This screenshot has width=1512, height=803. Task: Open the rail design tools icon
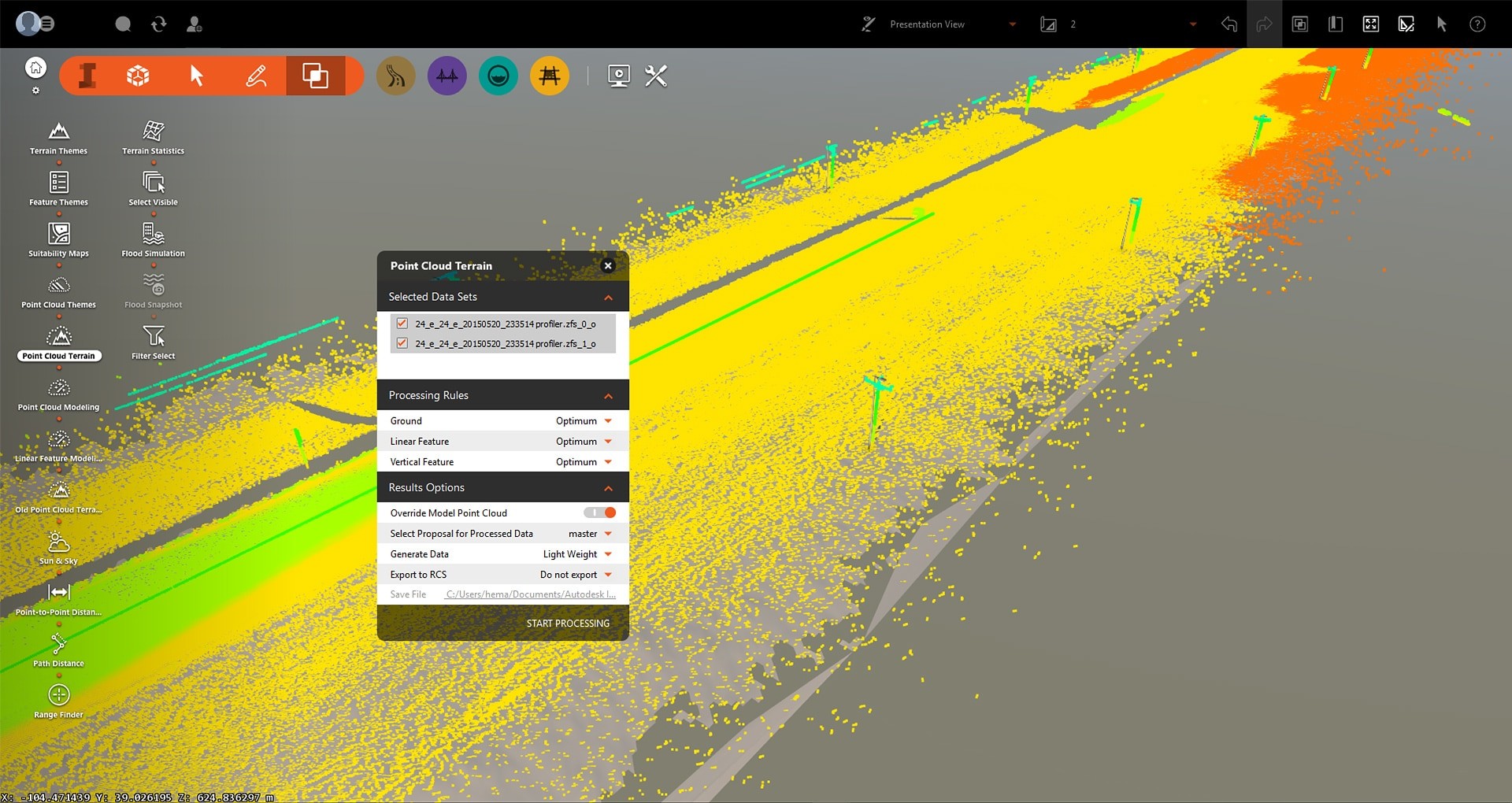tap(550, 76)
